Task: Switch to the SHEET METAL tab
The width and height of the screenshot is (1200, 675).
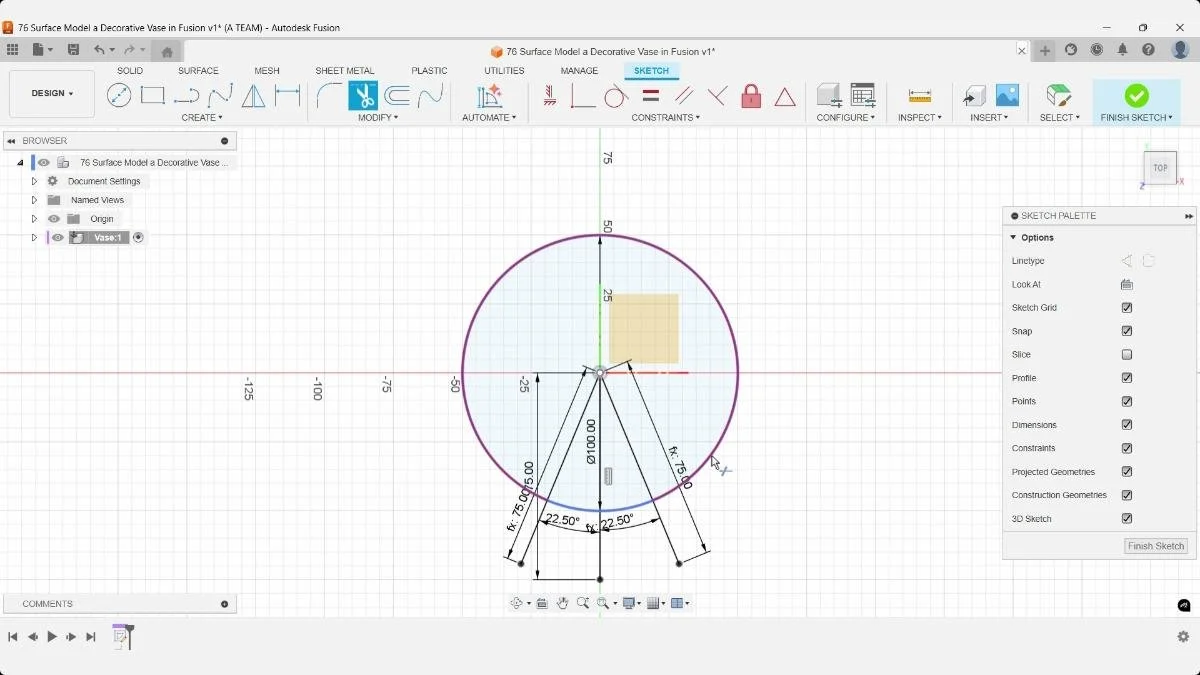Action: 345,71
